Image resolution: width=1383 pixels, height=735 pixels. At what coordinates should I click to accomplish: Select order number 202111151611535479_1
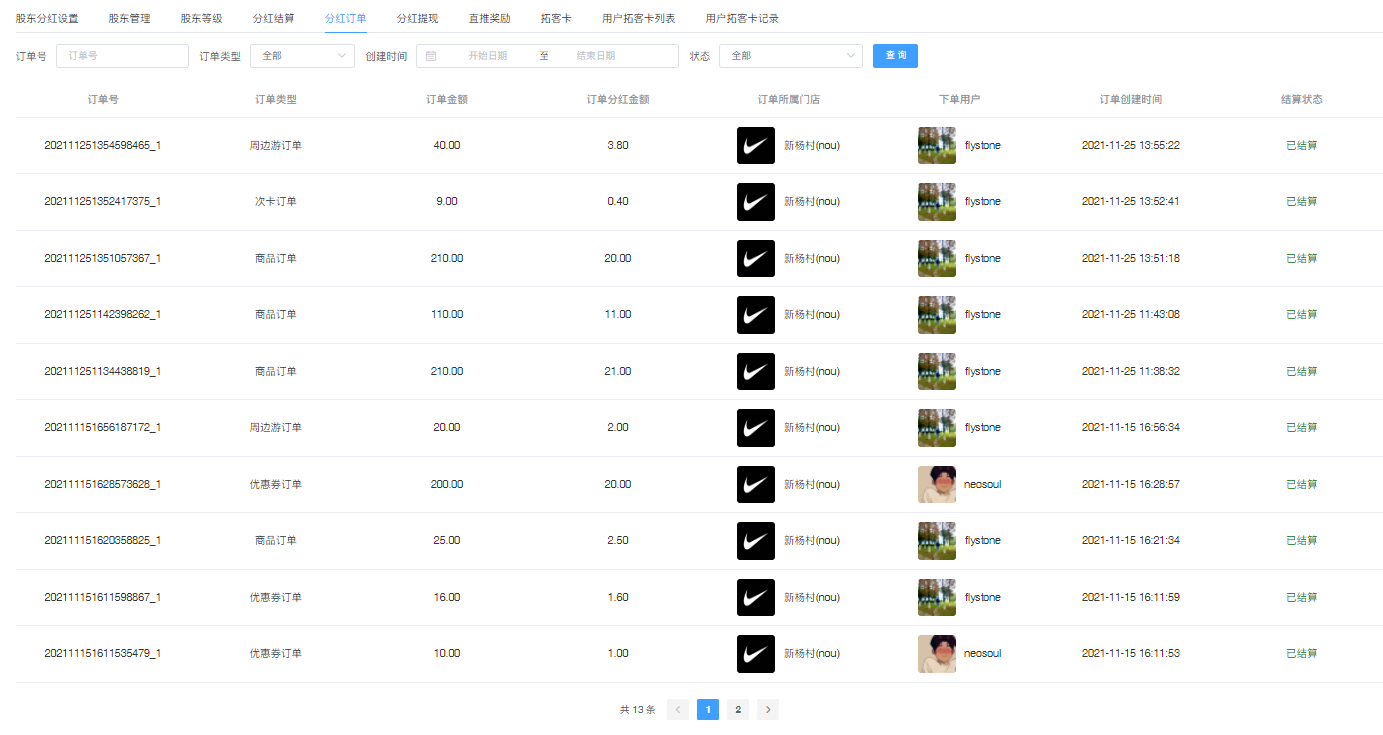(103, 654)
